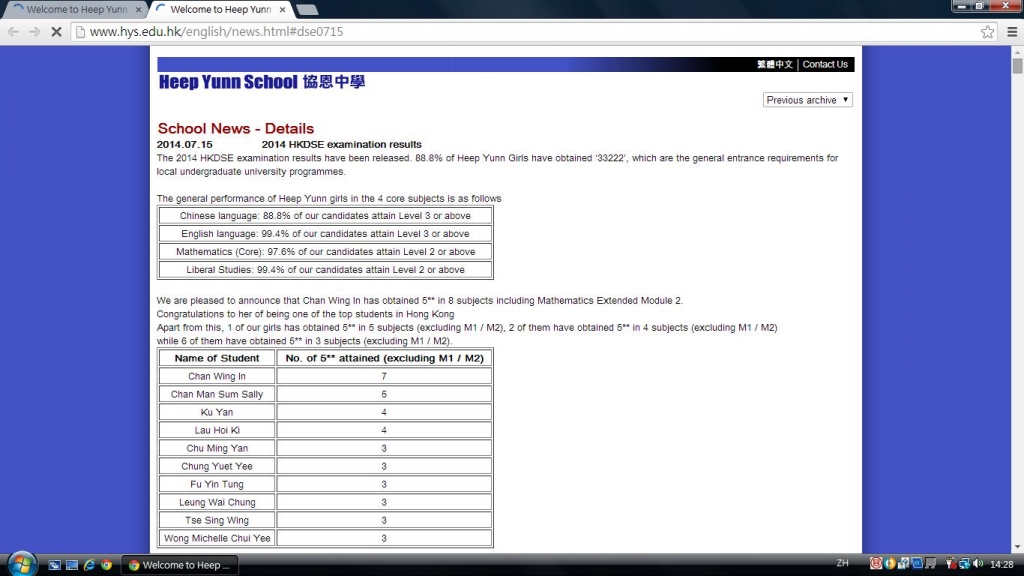
Task: Click the volume speaker tray icon
Action: click(x=977, y=564)
